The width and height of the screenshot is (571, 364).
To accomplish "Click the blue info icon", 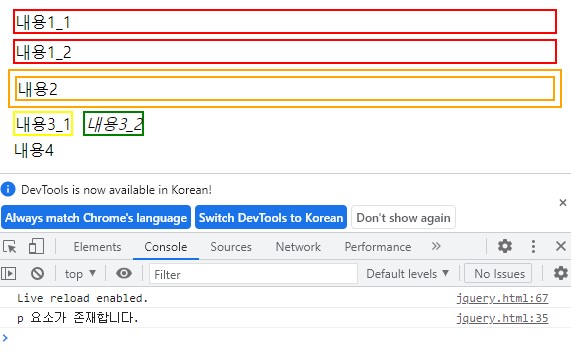I will (8, 189).
